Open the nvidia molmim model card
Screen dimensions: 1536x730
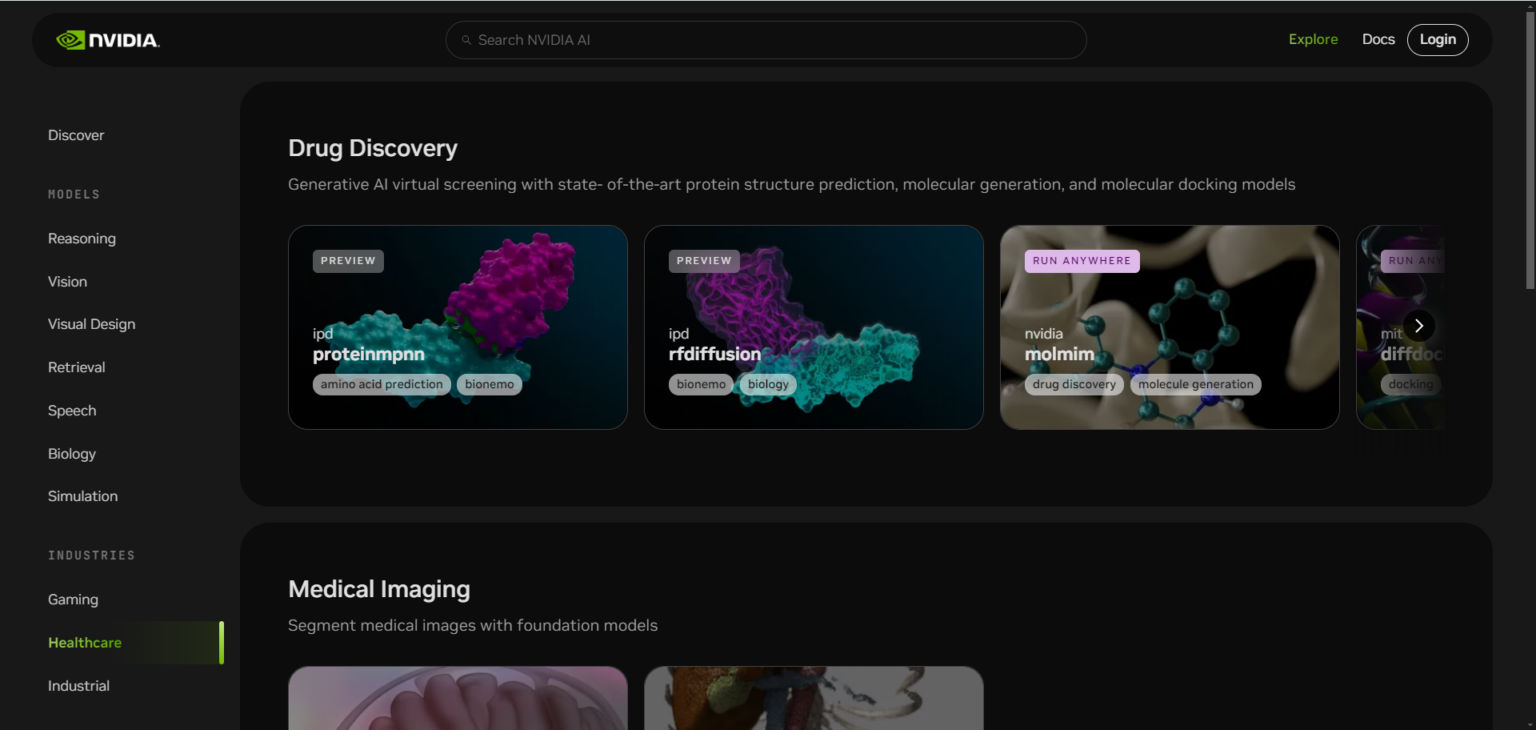coord(1170,327)
